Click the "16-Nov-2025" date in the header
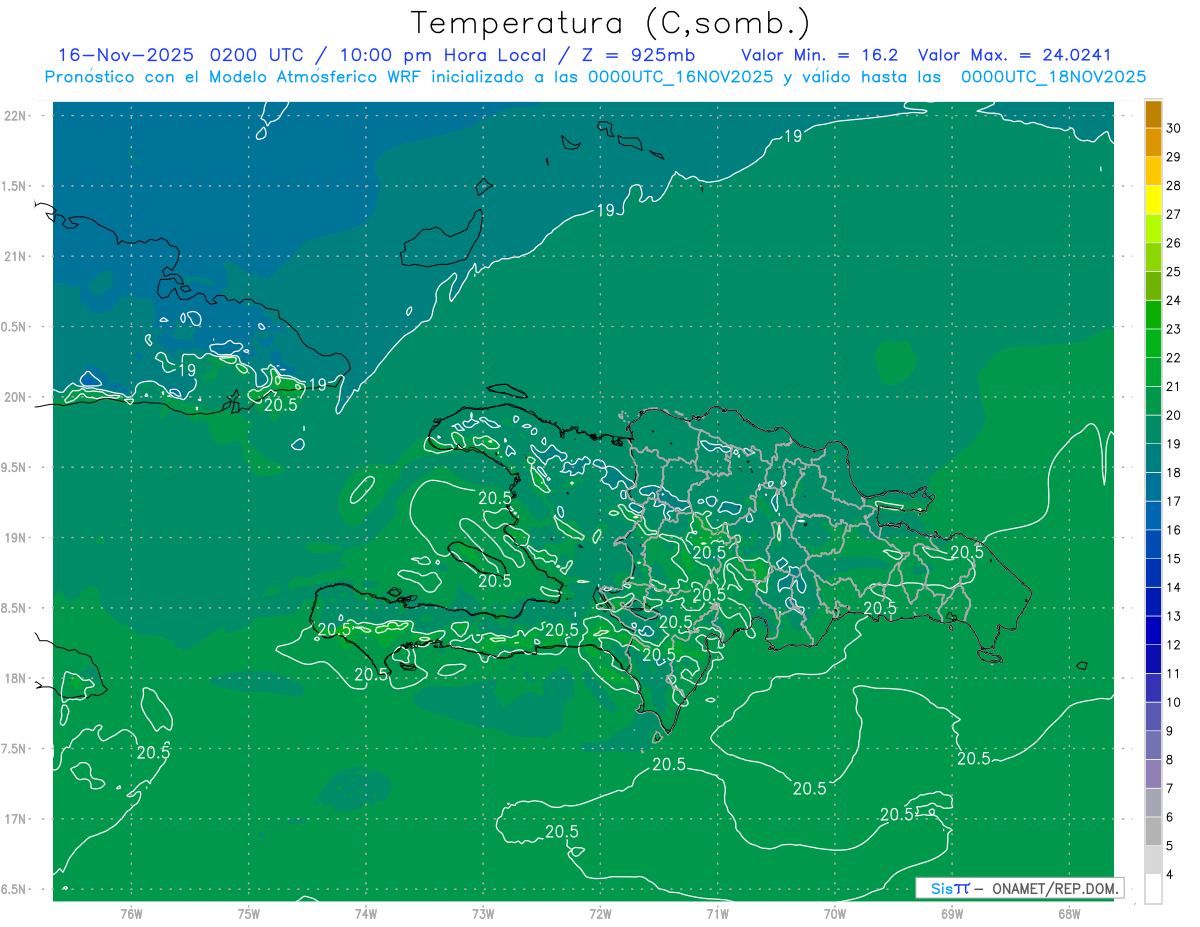Viewport: 1200px width, 927px height. pyautogui.click(x=125, y=55)
